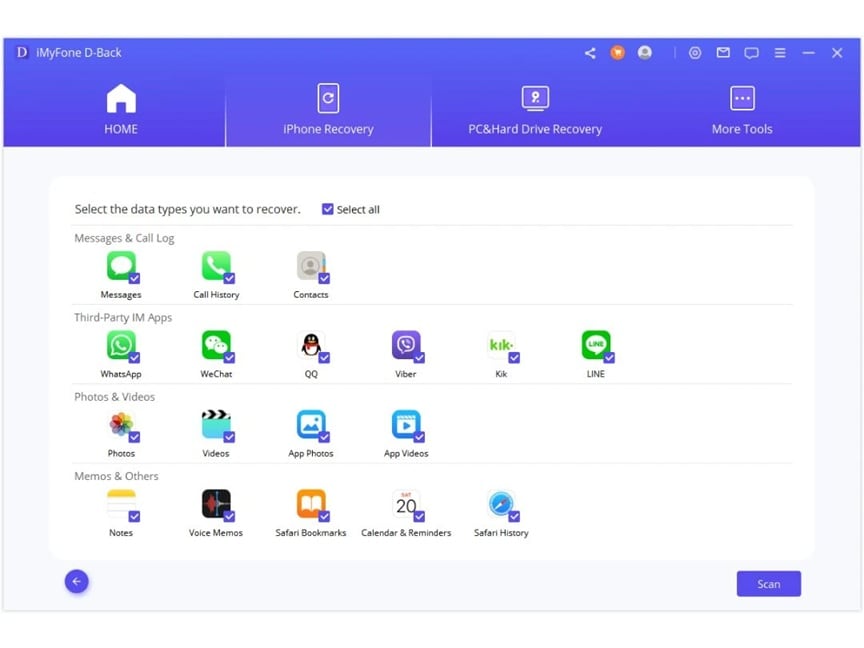Uncheck the Call History checkbox

[x=229, y=278]
